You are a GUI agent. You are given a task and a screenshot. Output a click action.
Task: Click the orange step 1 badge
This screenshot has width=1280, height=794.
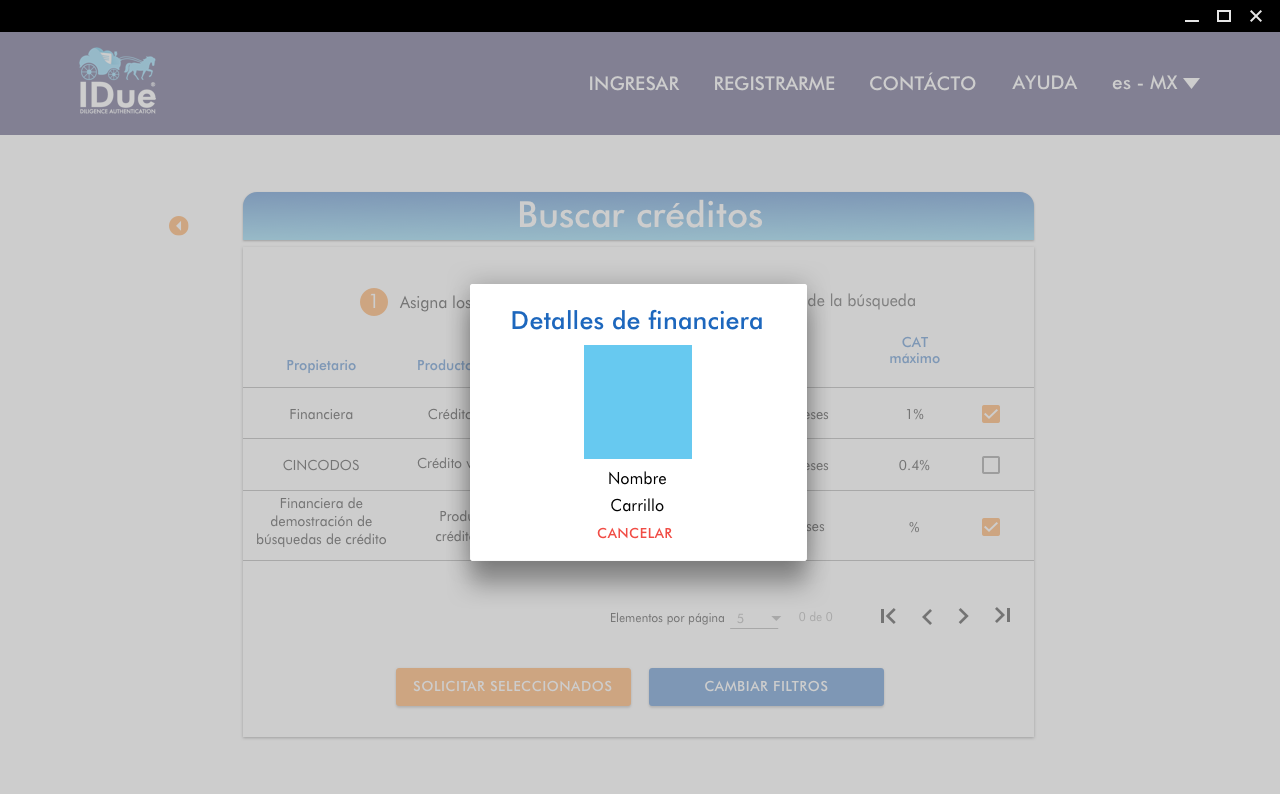374,302
